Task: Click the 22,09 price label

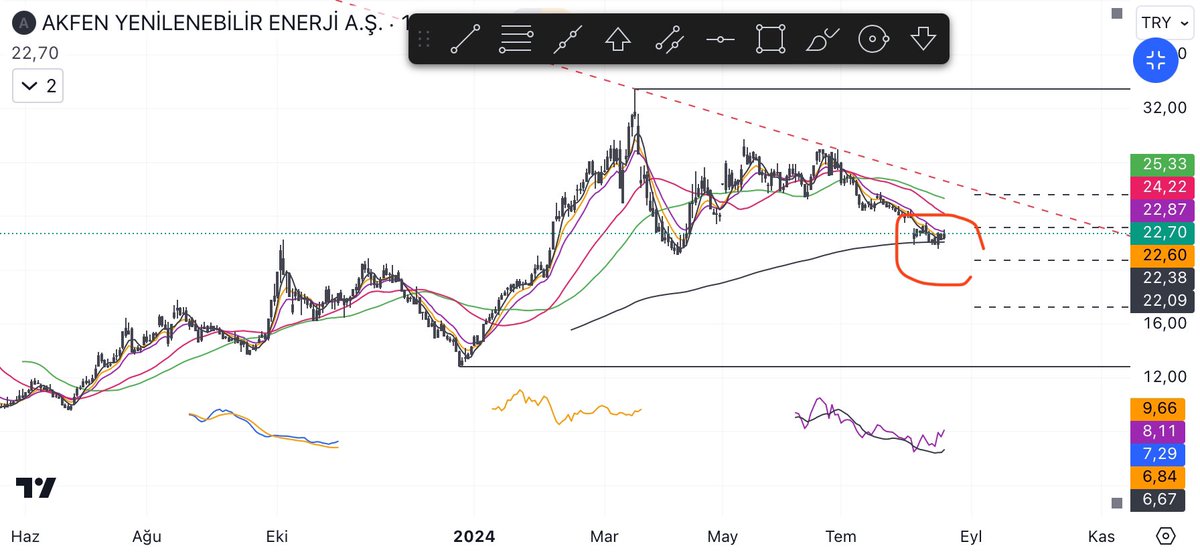Action: tap(1161, 301)
